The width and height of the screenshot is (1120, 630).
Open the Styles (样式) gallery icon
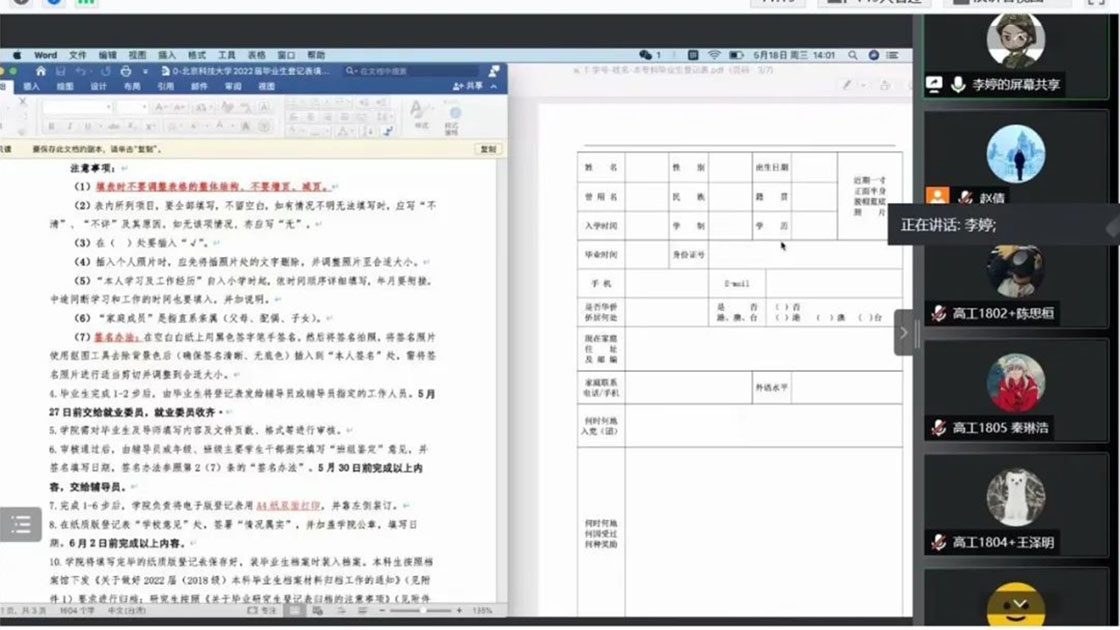pyautogui.click(x=421, y=116)
